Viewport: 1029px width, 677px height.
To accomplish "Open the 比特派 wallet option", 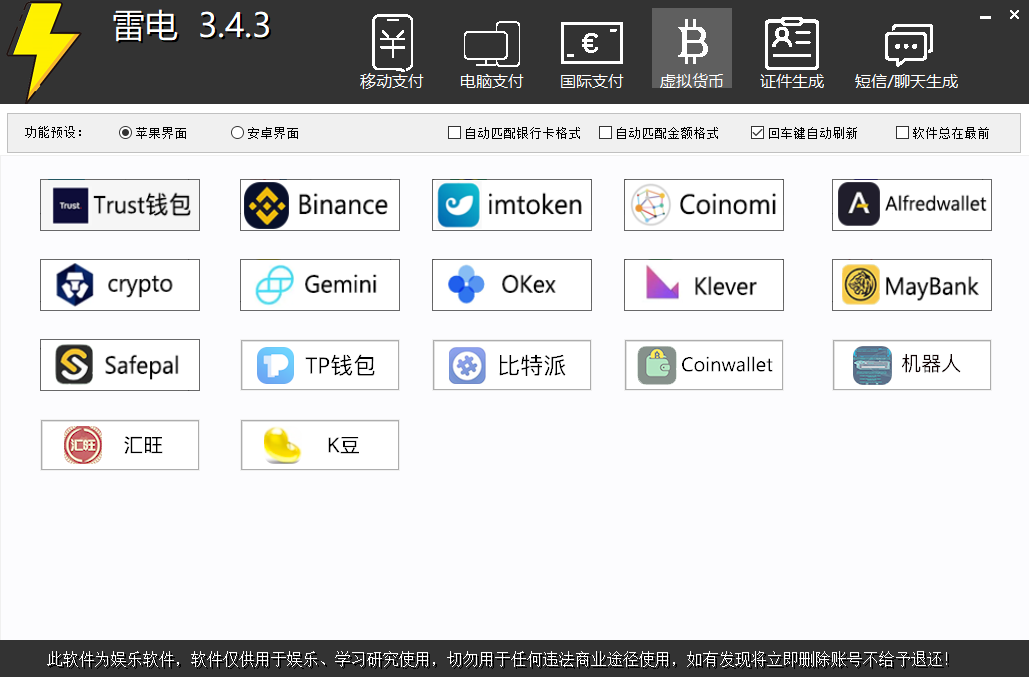I will coord(512,365).
